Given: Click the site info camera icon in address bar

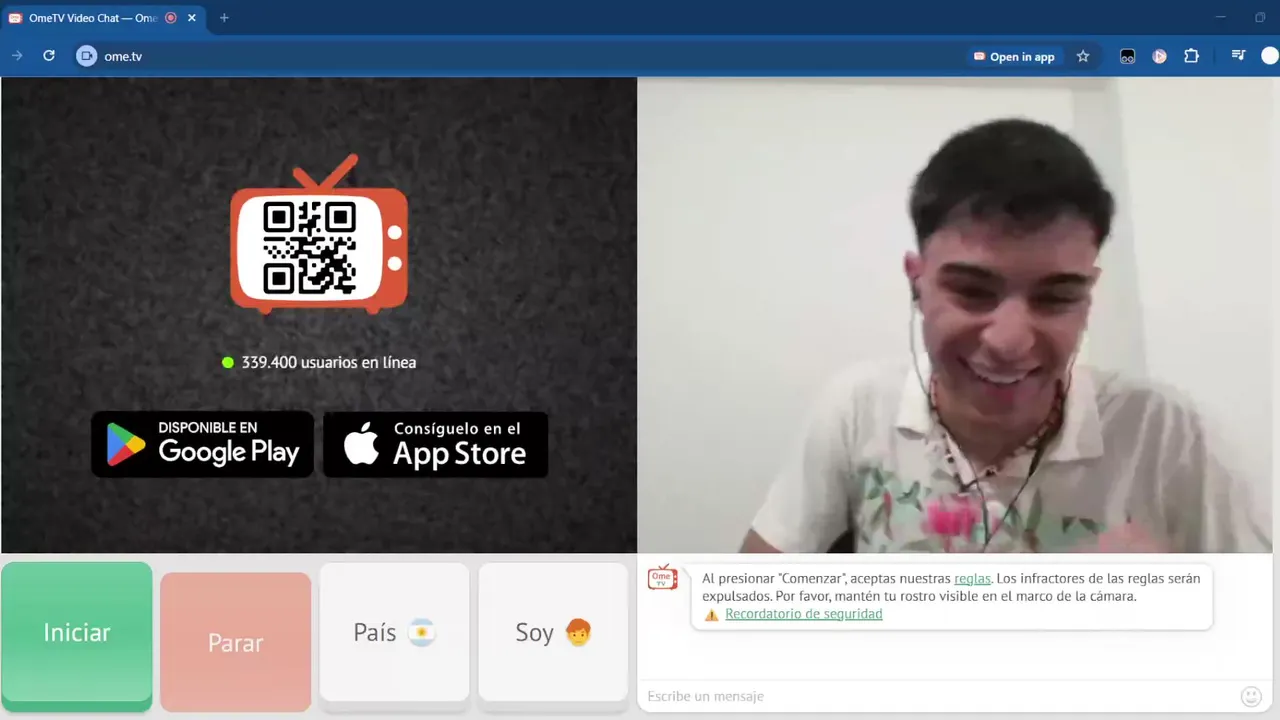Looking at the screenshot, I should [87, 56].
